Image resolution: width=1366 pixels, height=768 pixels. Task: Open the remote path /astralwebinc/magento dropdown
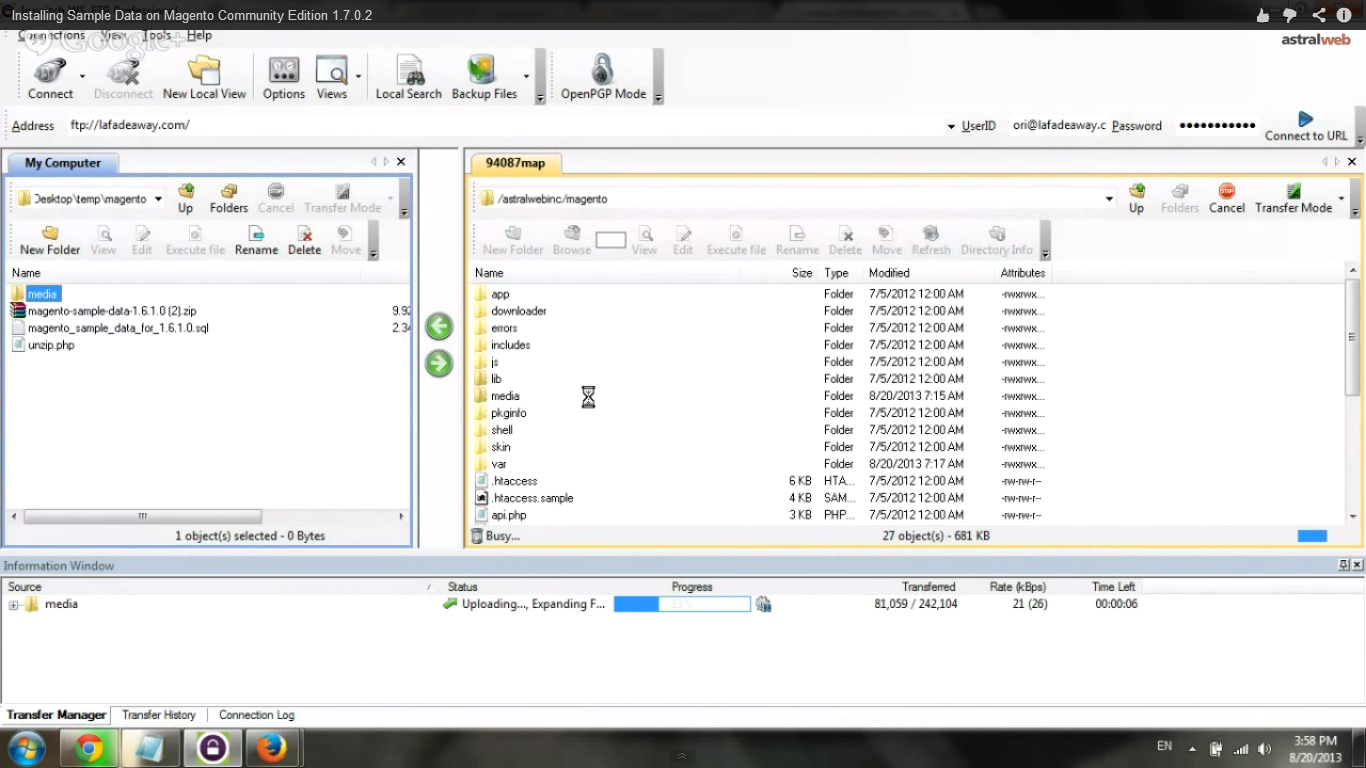point(1109,199)
